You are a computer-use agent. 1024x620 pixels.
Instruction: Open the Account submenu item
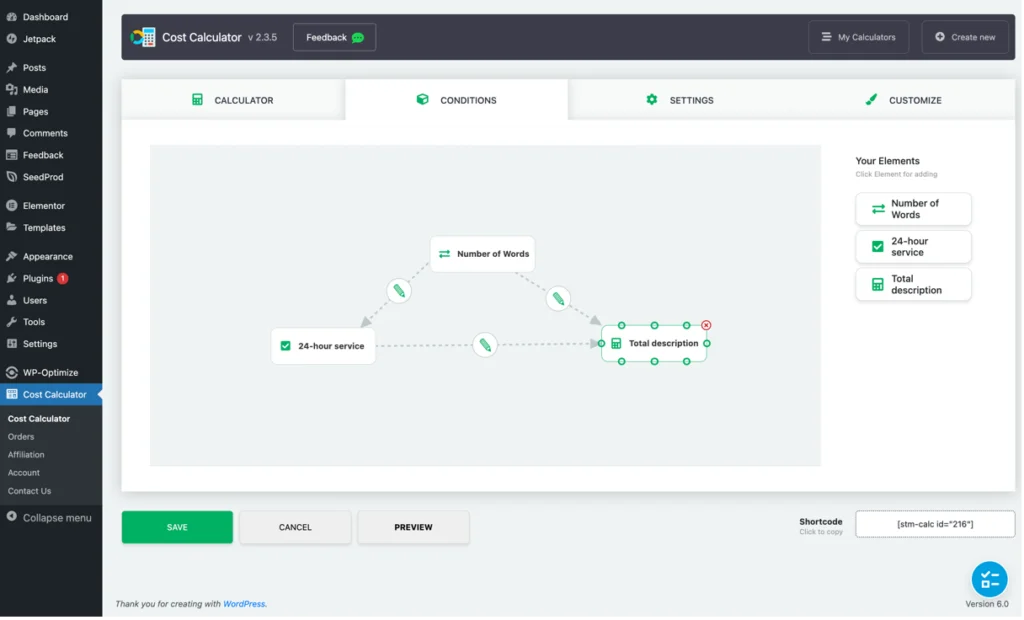(x=24, y=473)
